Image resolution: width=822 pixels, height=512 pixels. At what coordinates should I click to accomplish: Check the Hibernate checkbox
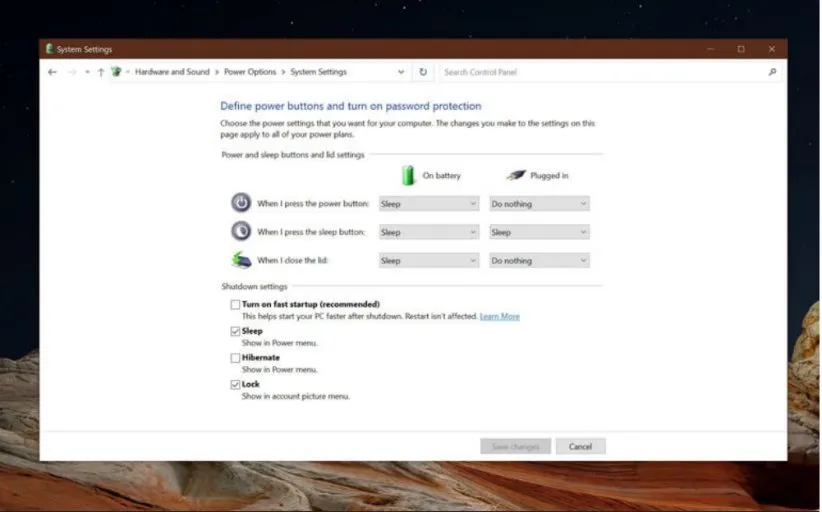tap(236, 358)
